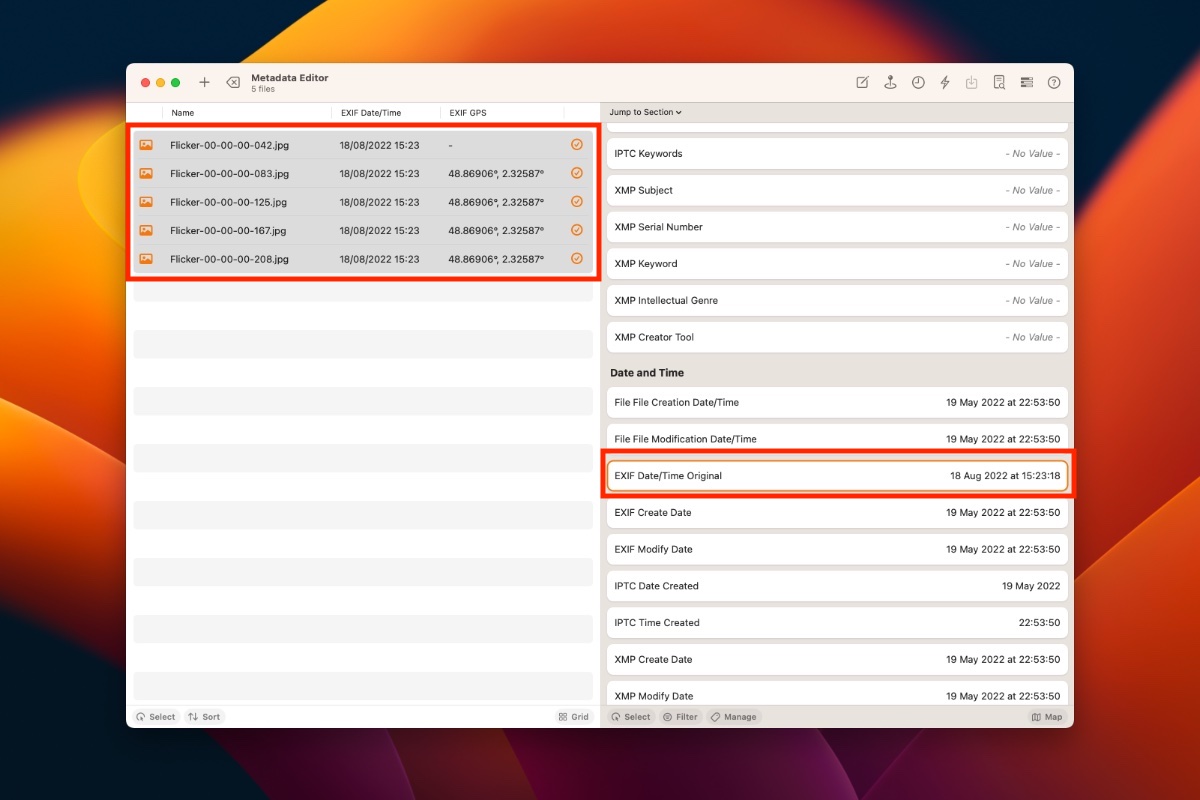
Task: Open the Manage tags button
Action: tap(734, 717)
